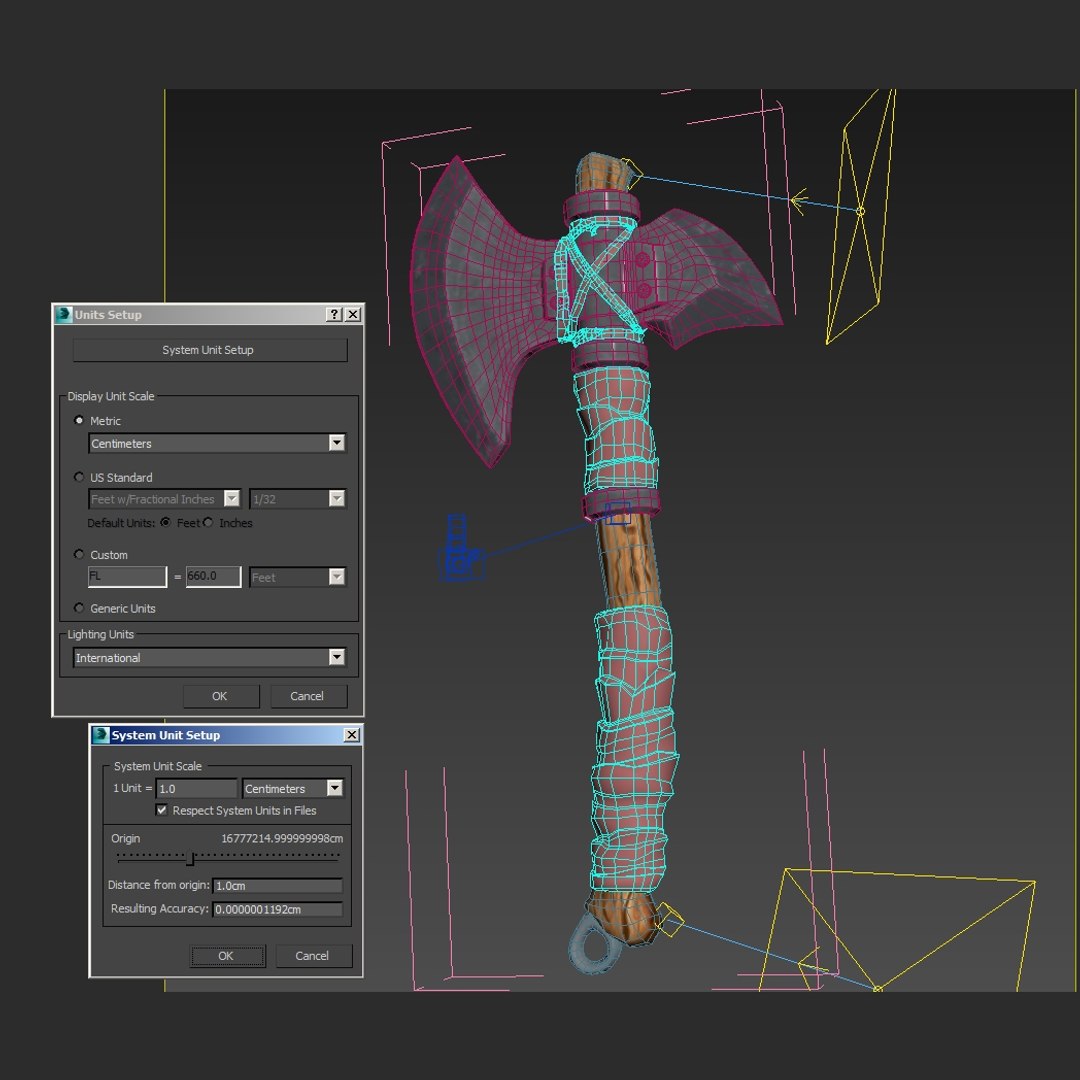
Task: Select the Custom unit radio button
Action: tap(79, 554)
